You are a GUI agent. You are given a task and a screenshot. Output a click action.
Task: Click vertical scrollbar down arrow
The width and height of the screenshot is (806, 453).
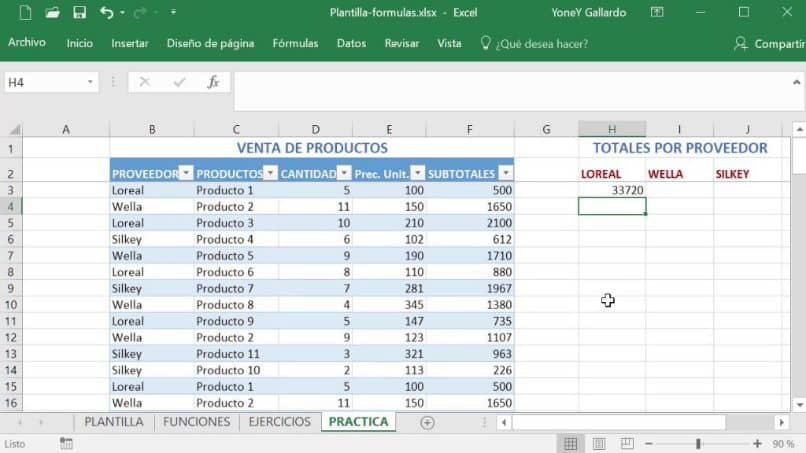[799, 405]
